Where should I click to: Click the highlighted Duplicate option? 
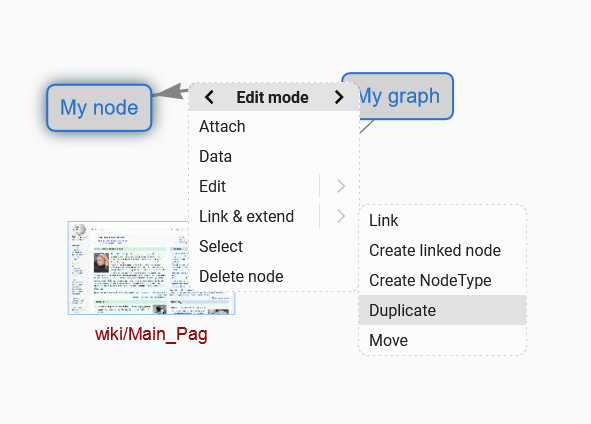click(442, 310)
